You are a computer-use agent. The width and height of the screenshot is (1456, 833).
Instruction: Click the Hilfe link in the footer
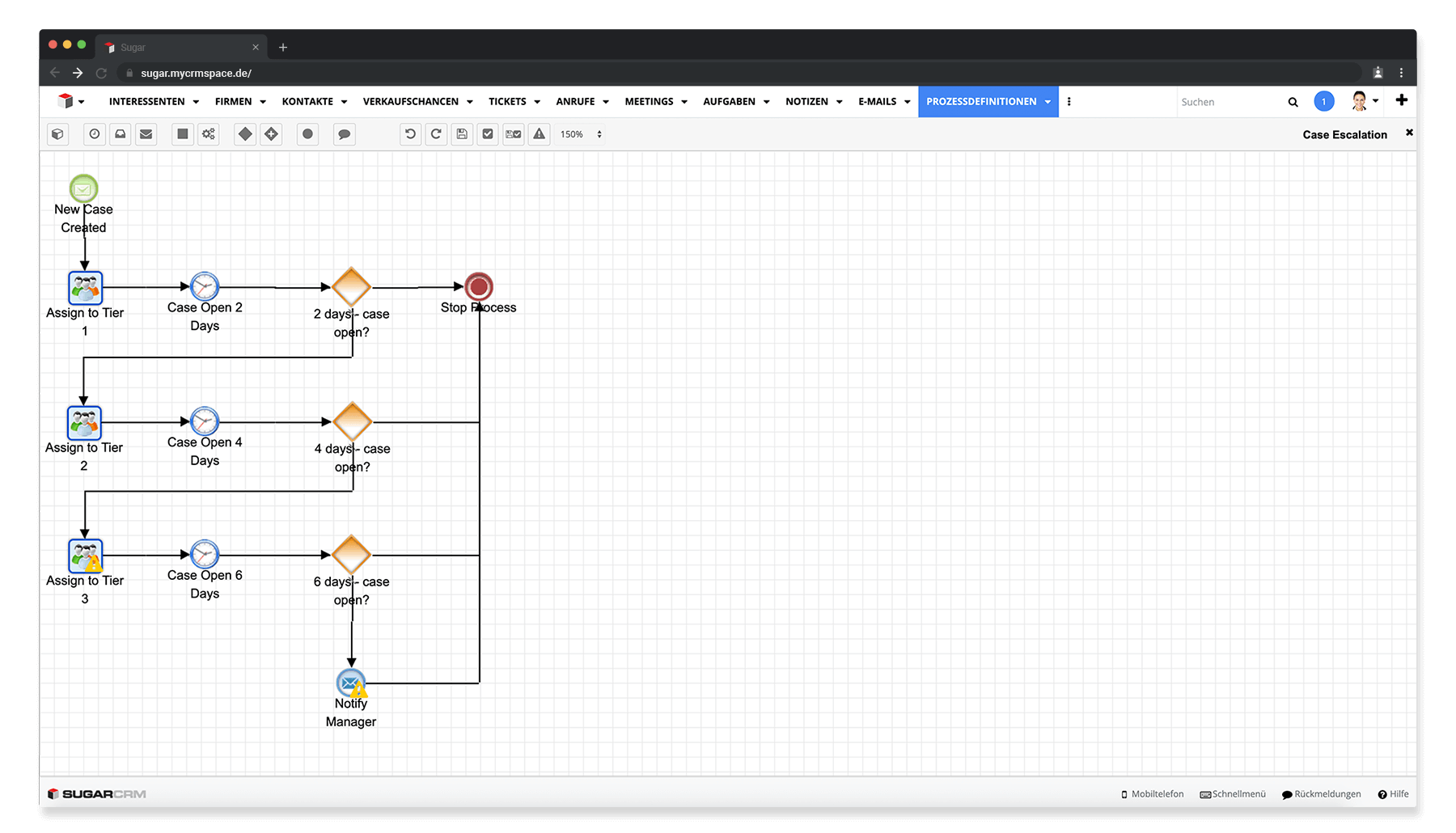tap(1394, 794)
